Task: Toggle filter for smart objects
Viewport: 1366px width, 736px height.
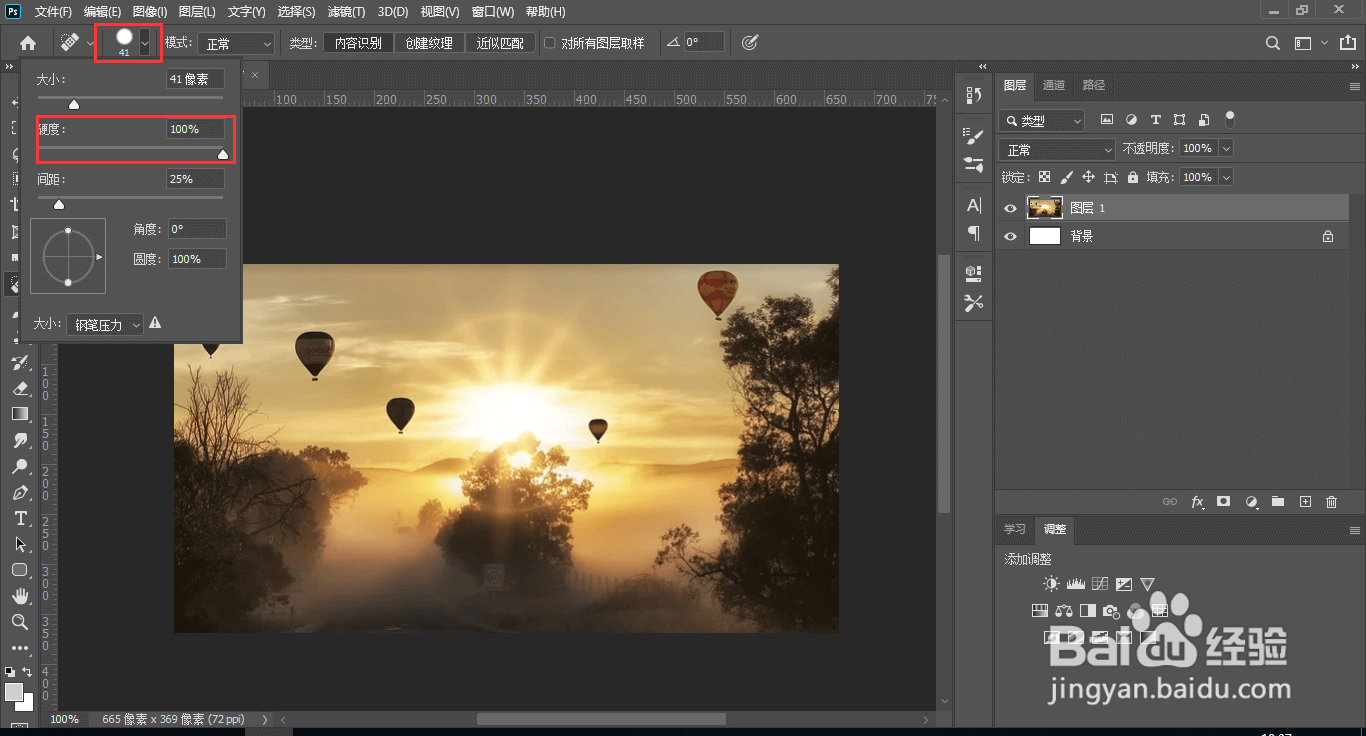Action: (1203, 119)
